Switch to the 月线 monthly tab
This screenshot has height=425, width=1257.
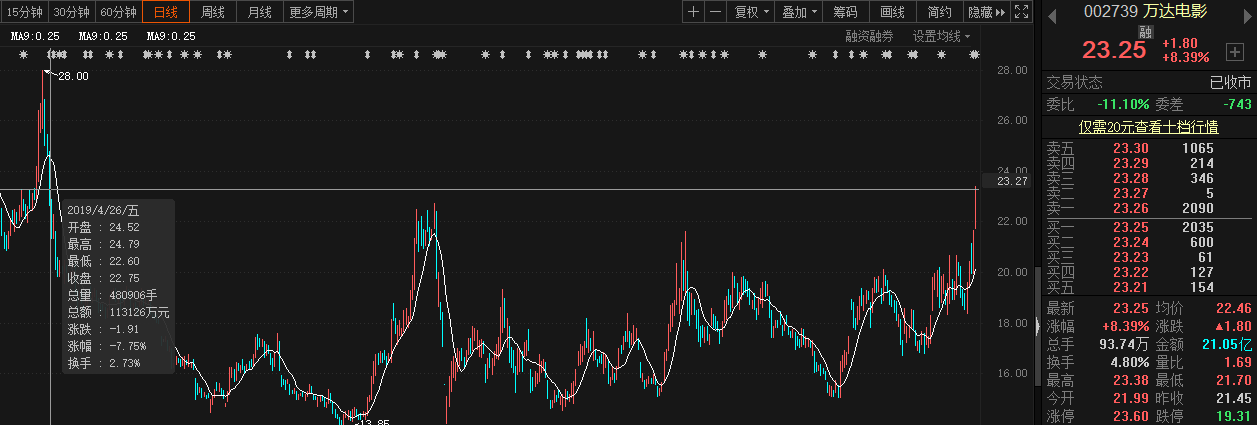(x=259, y=12)
